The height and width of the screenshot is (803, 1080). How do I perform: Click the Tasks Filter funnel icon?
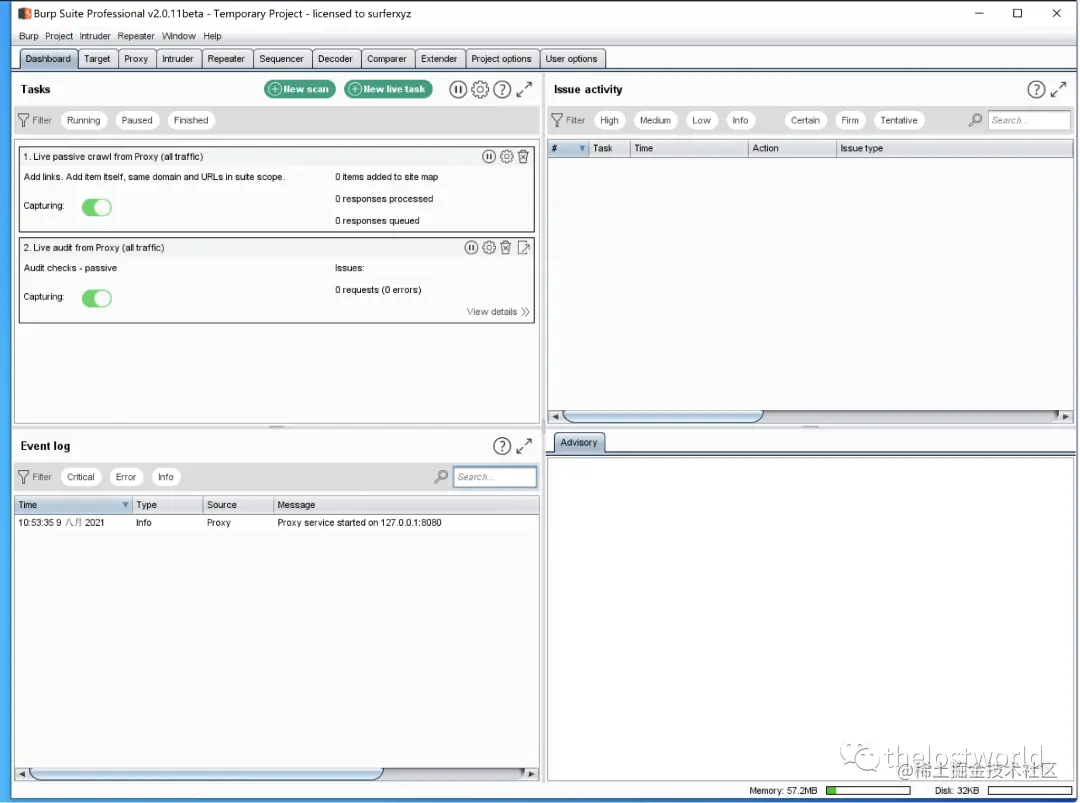pos(23,120)
